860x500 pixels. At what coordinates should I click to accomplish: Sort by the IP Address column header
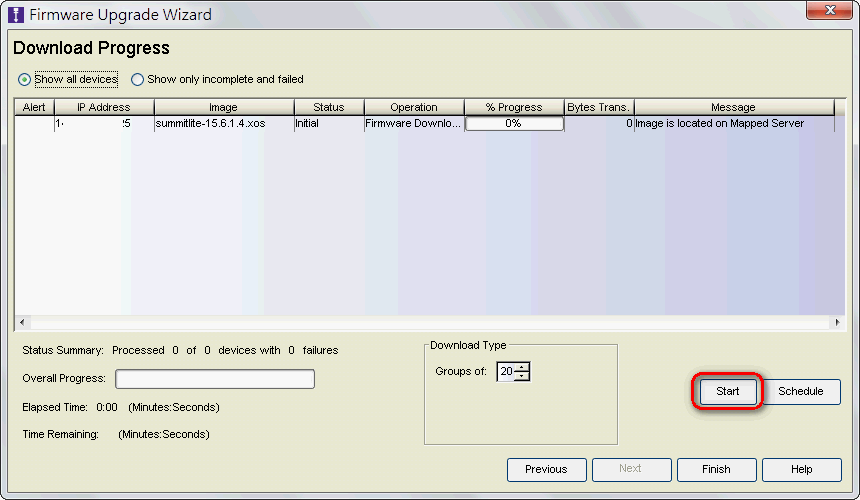pyautogui.click(x=104, y=107)
